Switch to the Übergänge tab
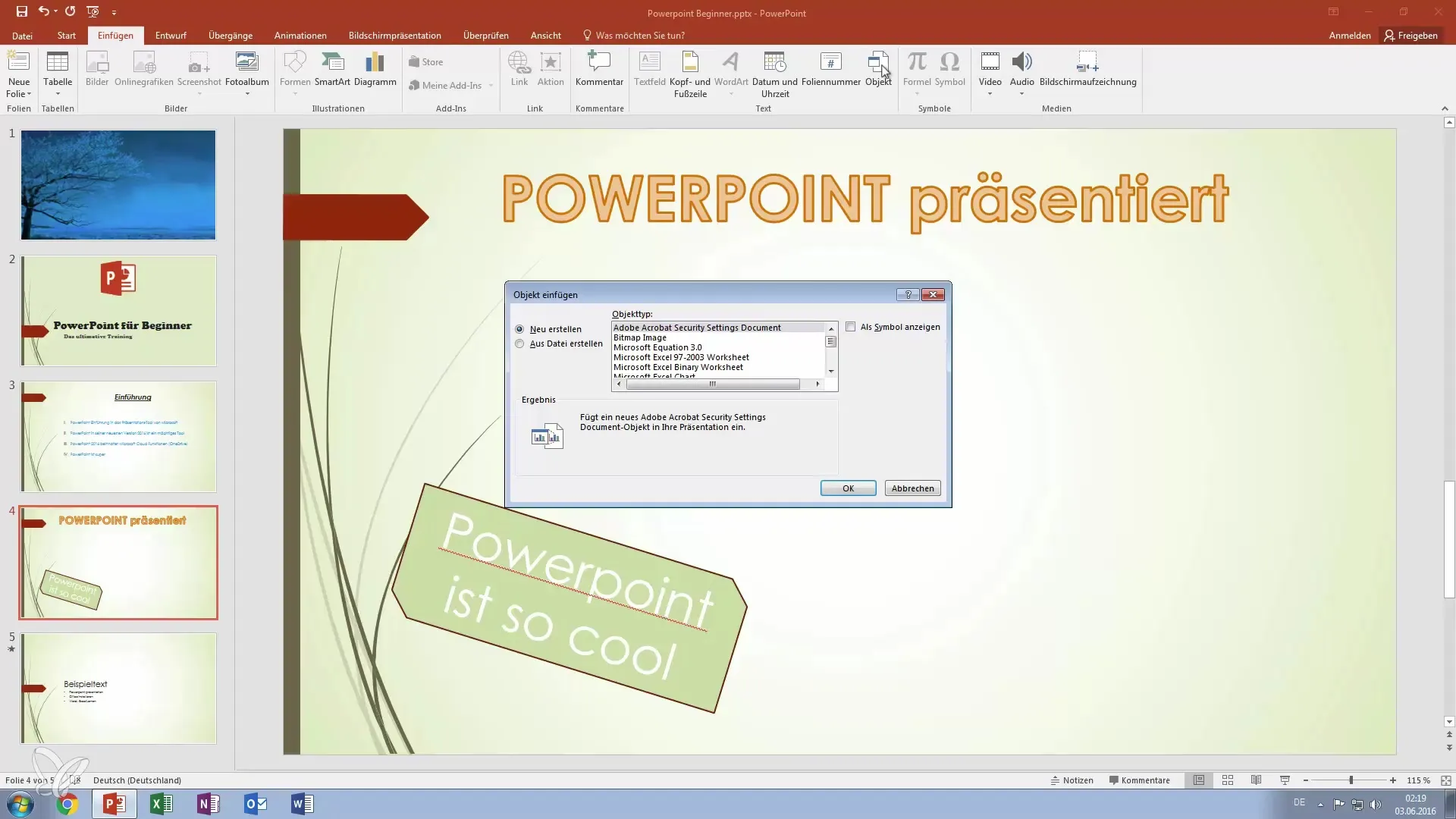 (x=231, y=36)
